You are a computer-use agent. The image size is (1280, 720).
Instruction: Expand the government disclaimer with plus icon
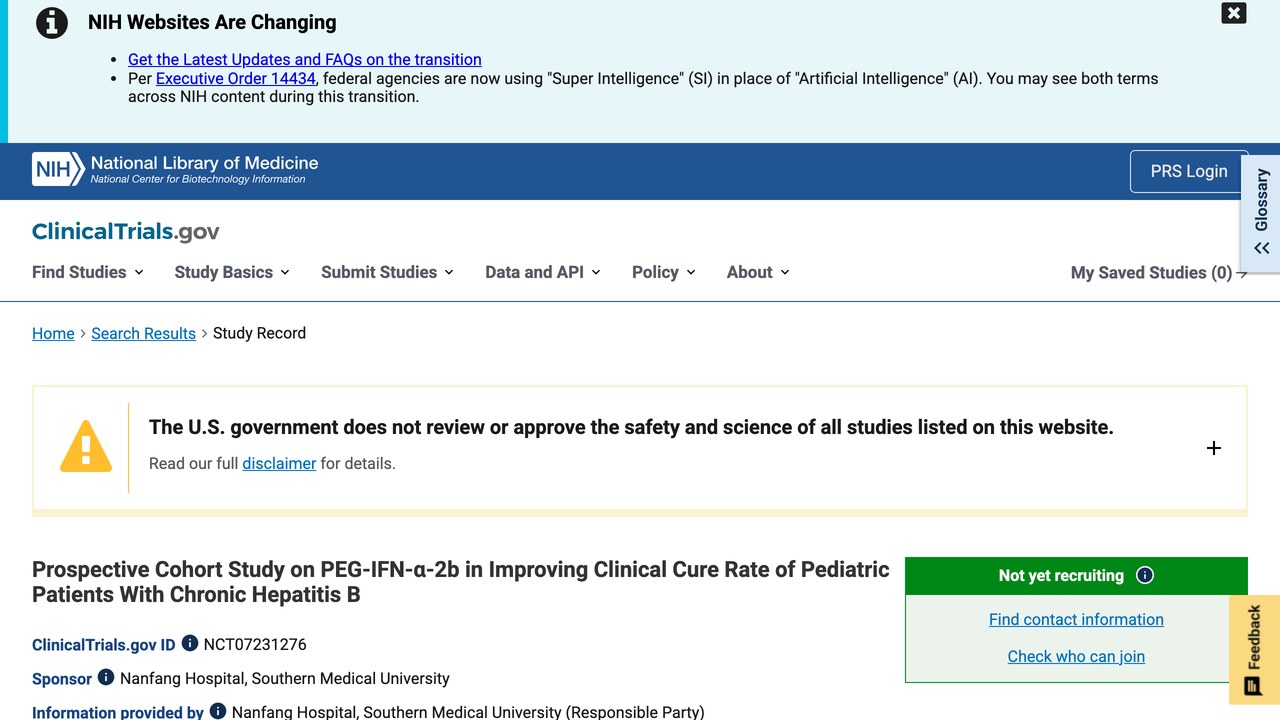point(1214,448)
